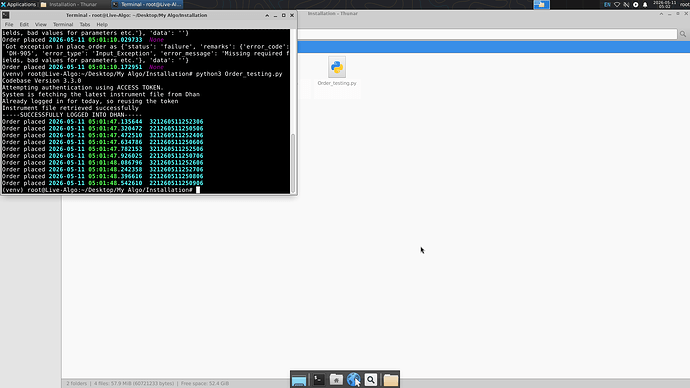690x388 pixels.
Task: Select the Order_testing.py file icon in Thunar
Action: coord(337,67)
